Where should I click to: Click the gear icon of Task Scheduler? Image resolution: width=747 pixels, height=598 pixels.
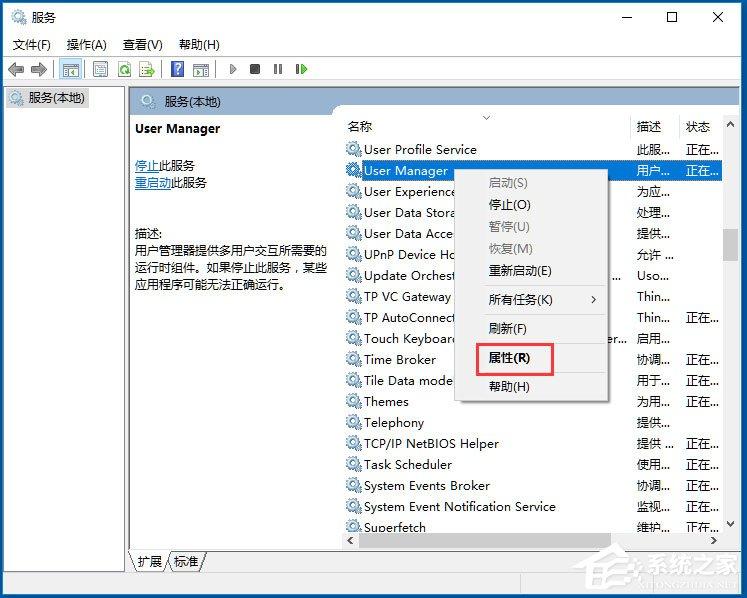(x=353, y=464)
